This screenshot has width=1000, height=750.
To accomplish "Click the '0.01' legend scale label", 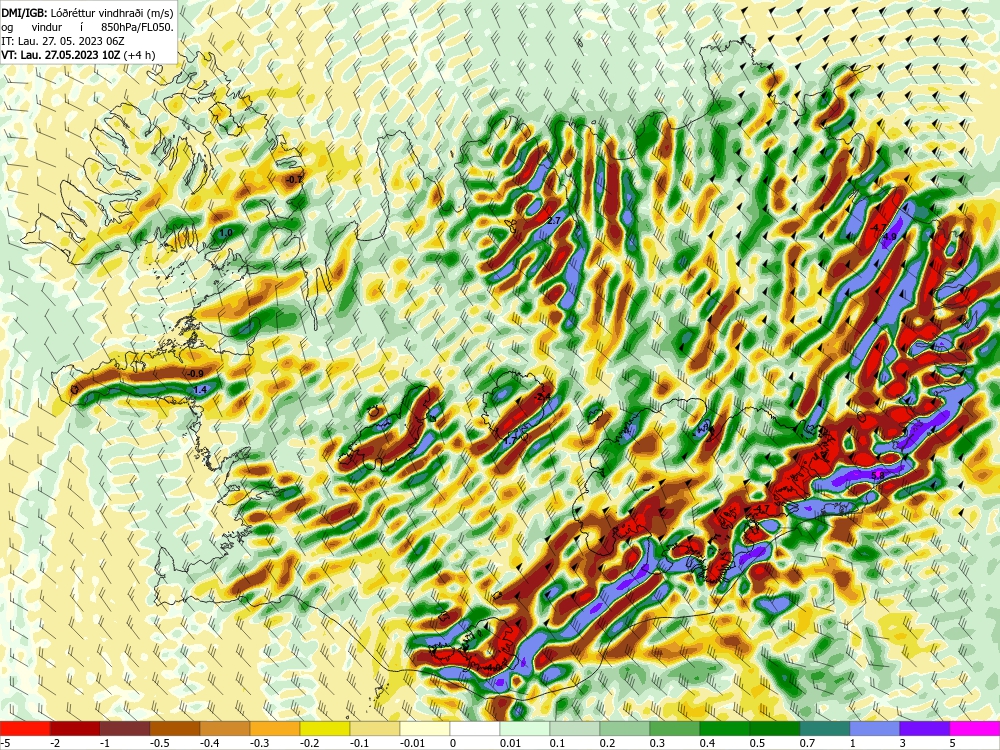I will 510,743.
